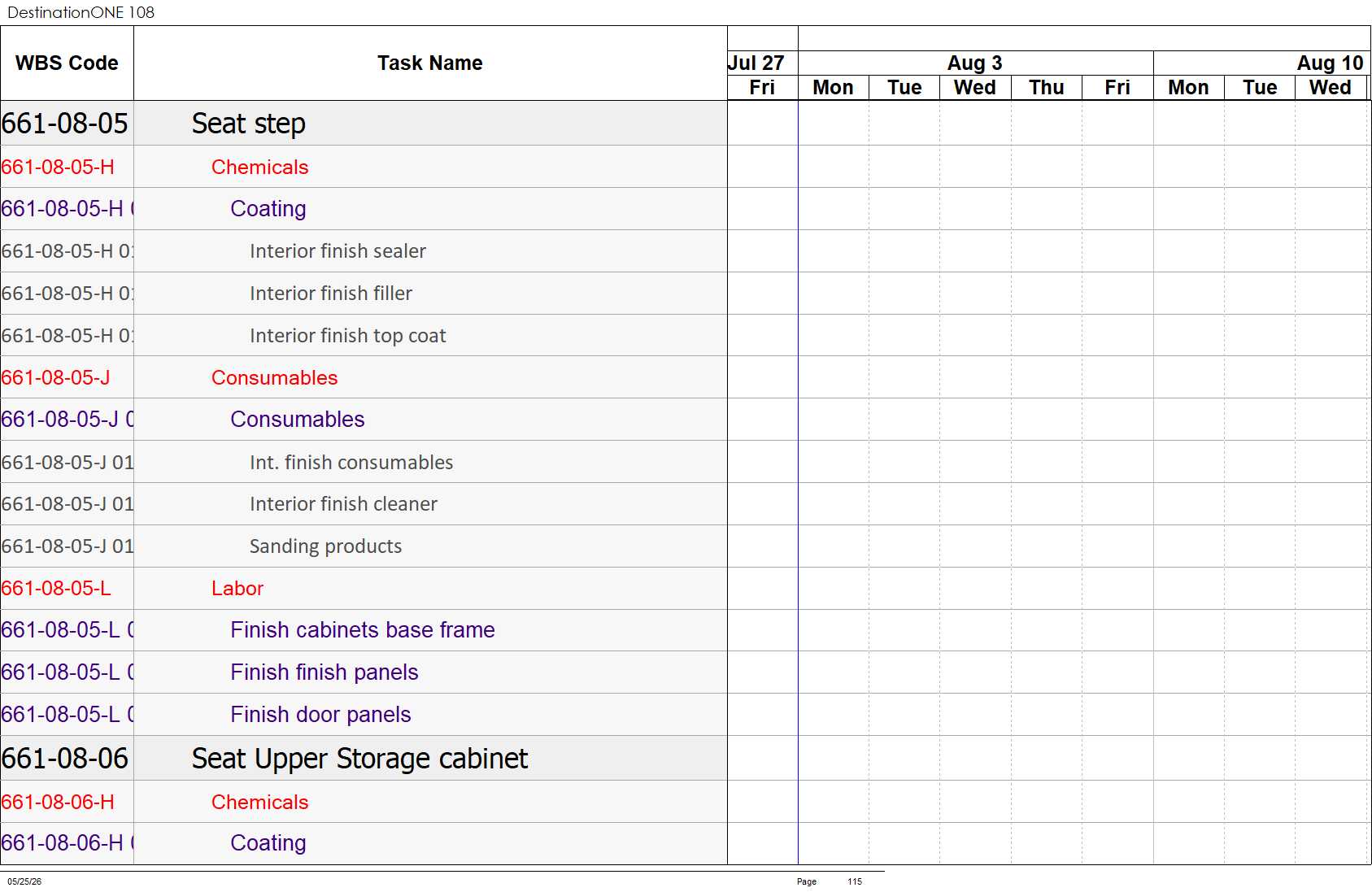
Task: Click the red WBS code 661-08-05-J
Action: point(55,378)
